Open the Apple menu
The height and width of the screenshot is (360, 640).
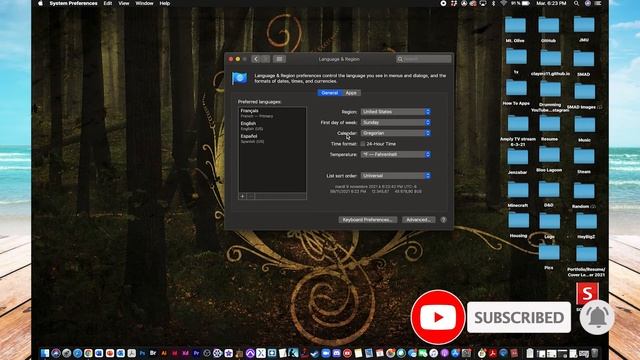coord(40,3)
